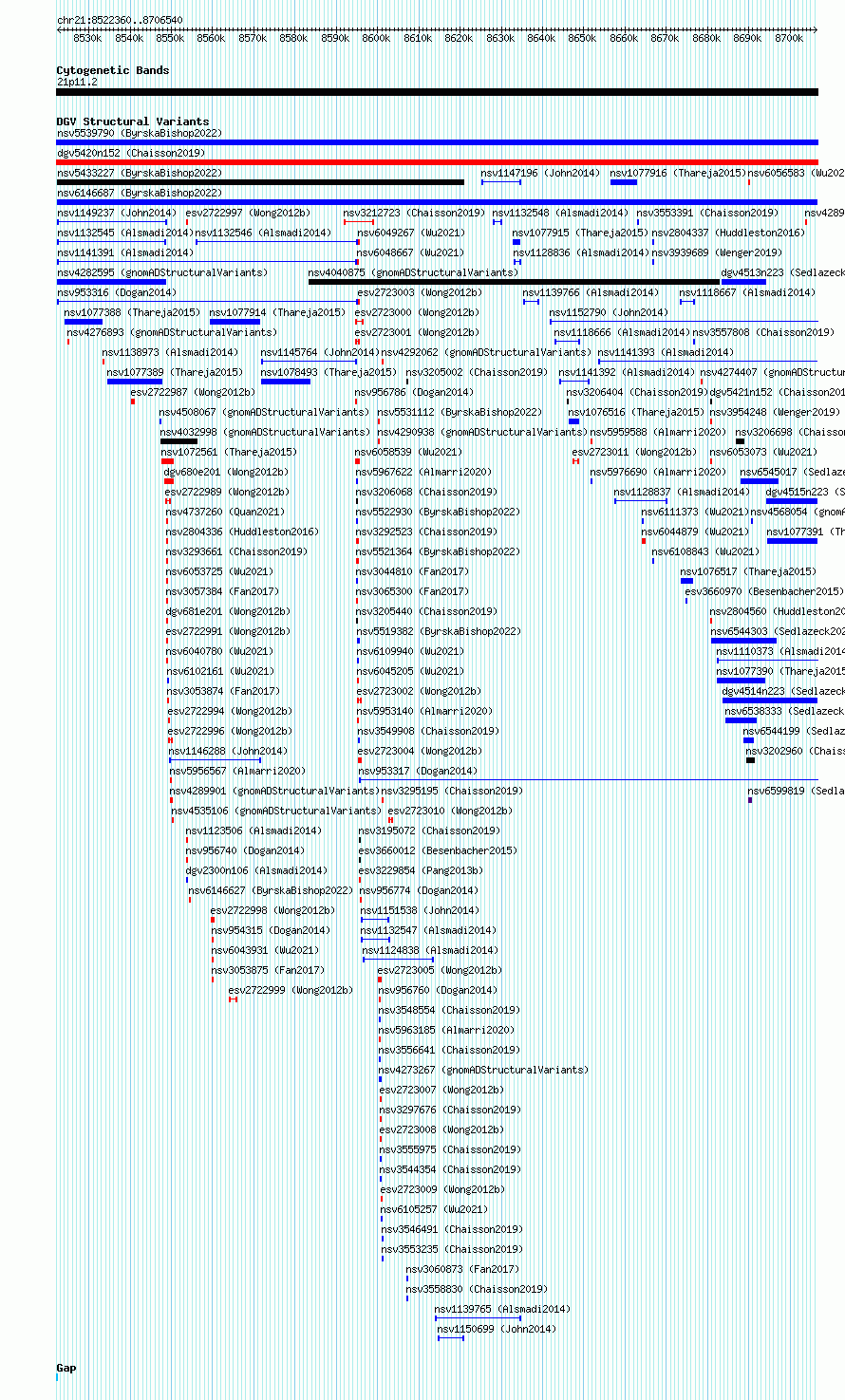845x1400 pixels.
Task: Select nsv1146288 (John2014) label
Action: click(x=228, y=751)
